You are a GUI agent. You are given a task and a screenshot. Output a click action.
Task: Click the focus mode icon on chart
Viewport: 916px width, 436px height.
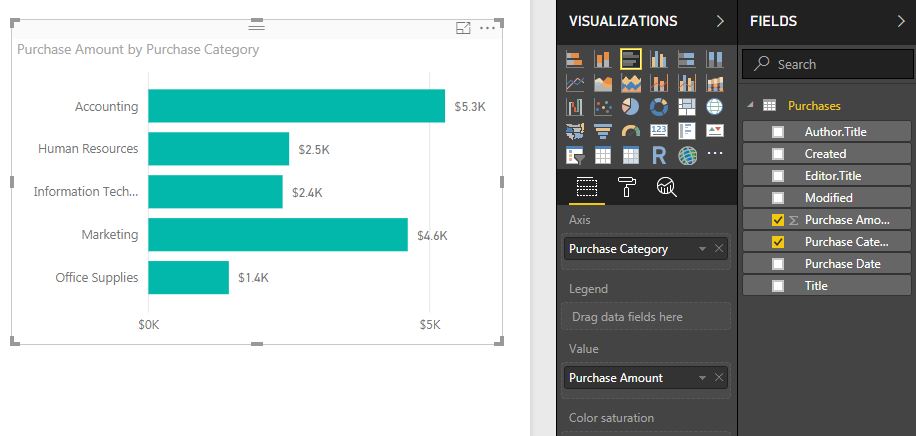pyautogui.click(x=463, y=28)
